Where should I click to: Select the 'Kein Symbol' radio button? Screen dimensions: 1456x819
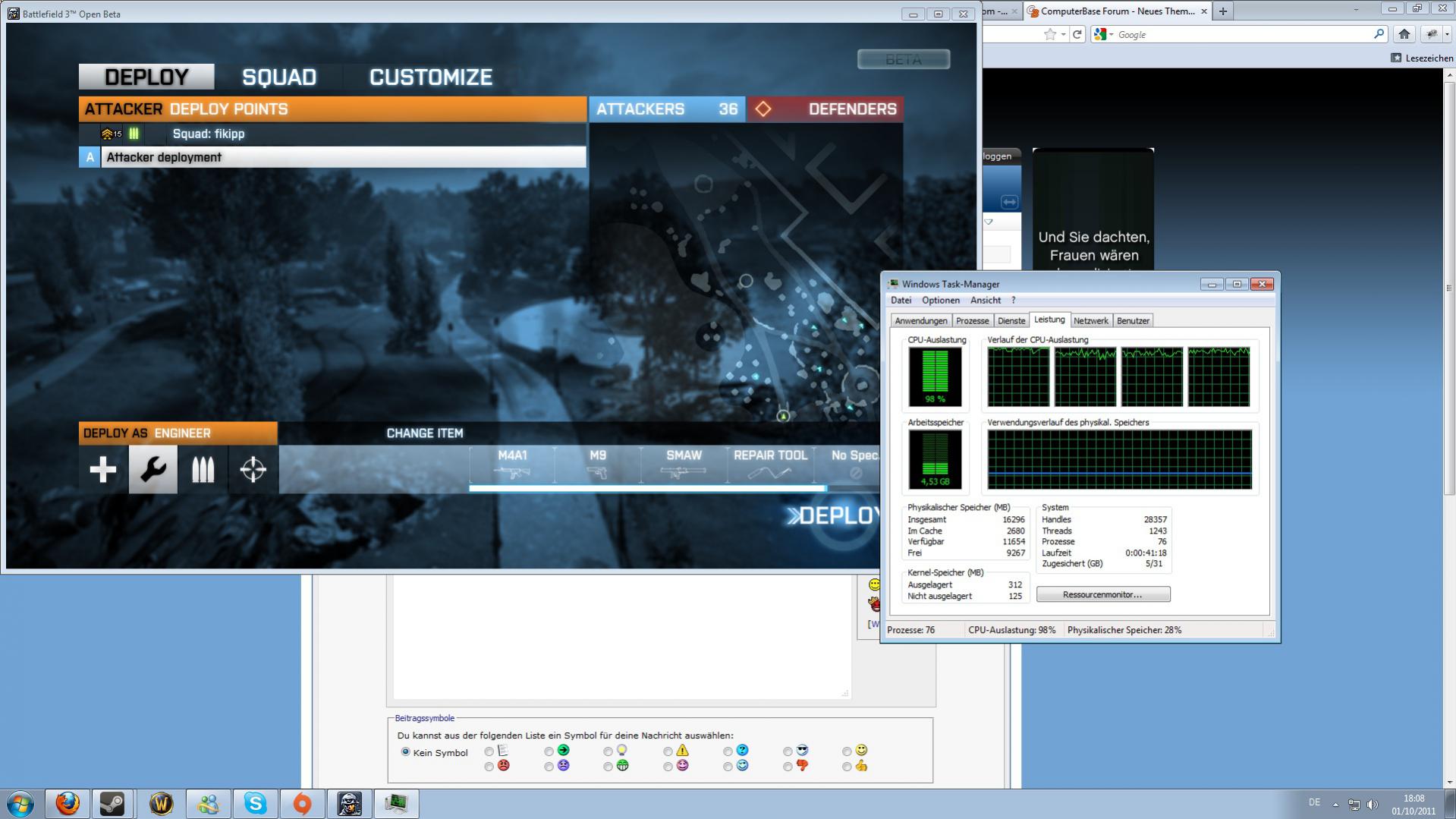[x=405, y=752]
